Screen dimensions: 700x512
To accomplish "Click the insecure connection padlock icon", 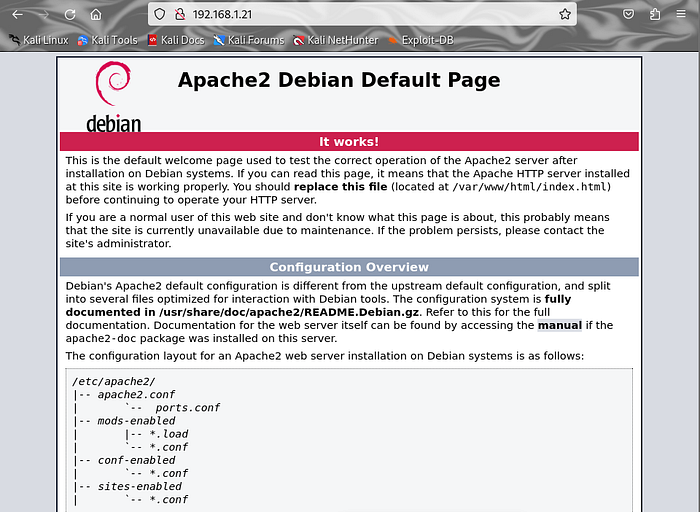I will click(180, 15).
